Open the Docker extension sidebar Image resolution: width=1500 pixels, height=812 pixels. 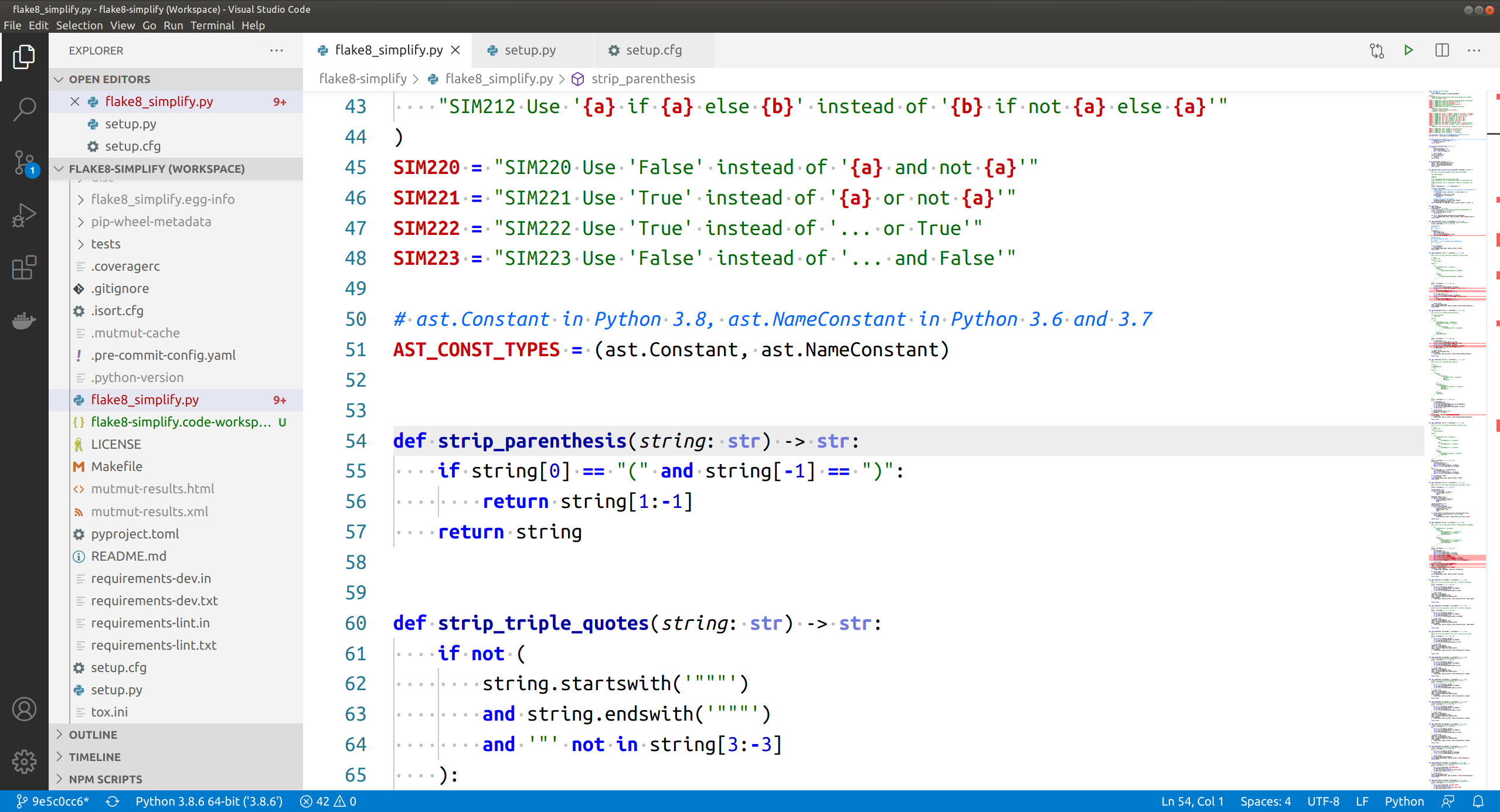point(24,320)
